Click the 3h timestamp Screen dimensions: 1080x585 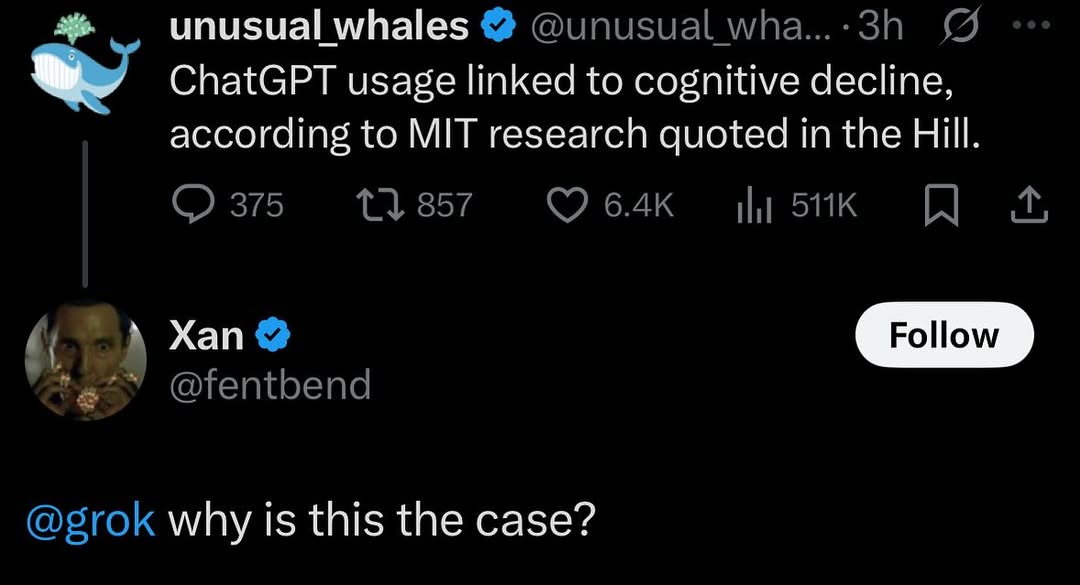point(880,29)
